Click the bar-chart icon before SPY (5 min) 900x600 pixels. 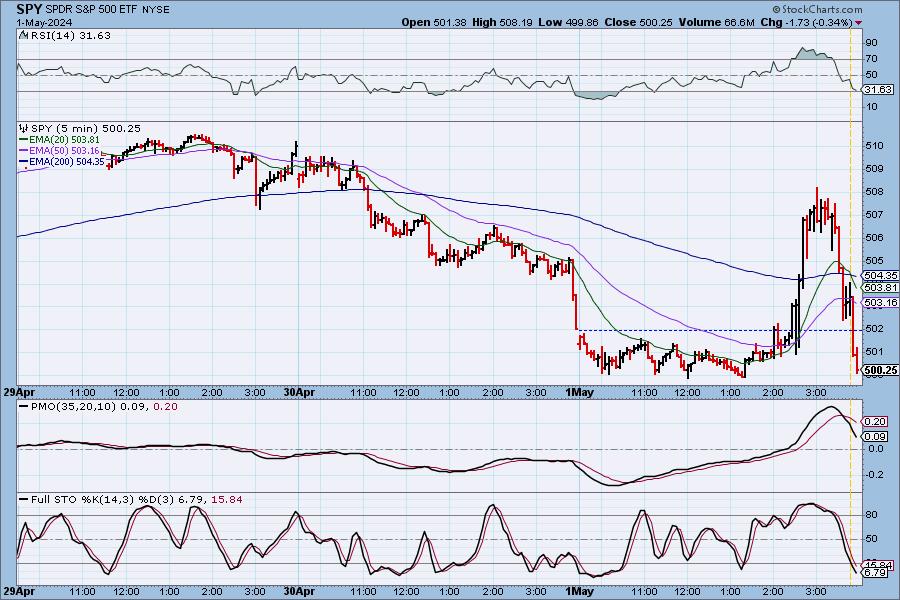(24, 128)
